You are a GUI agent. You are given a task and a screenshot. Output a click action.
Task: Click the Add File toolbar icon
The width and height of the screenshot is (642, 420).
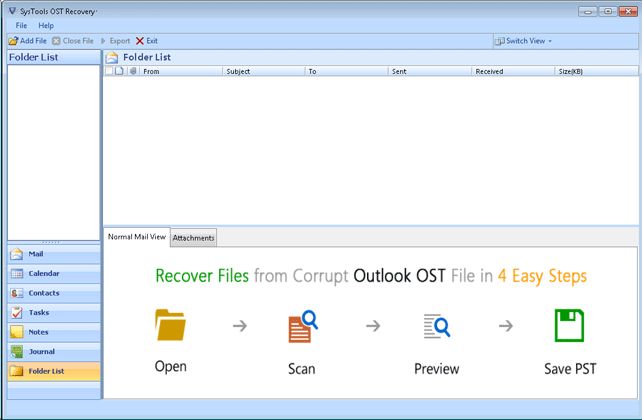pos(13,41)
